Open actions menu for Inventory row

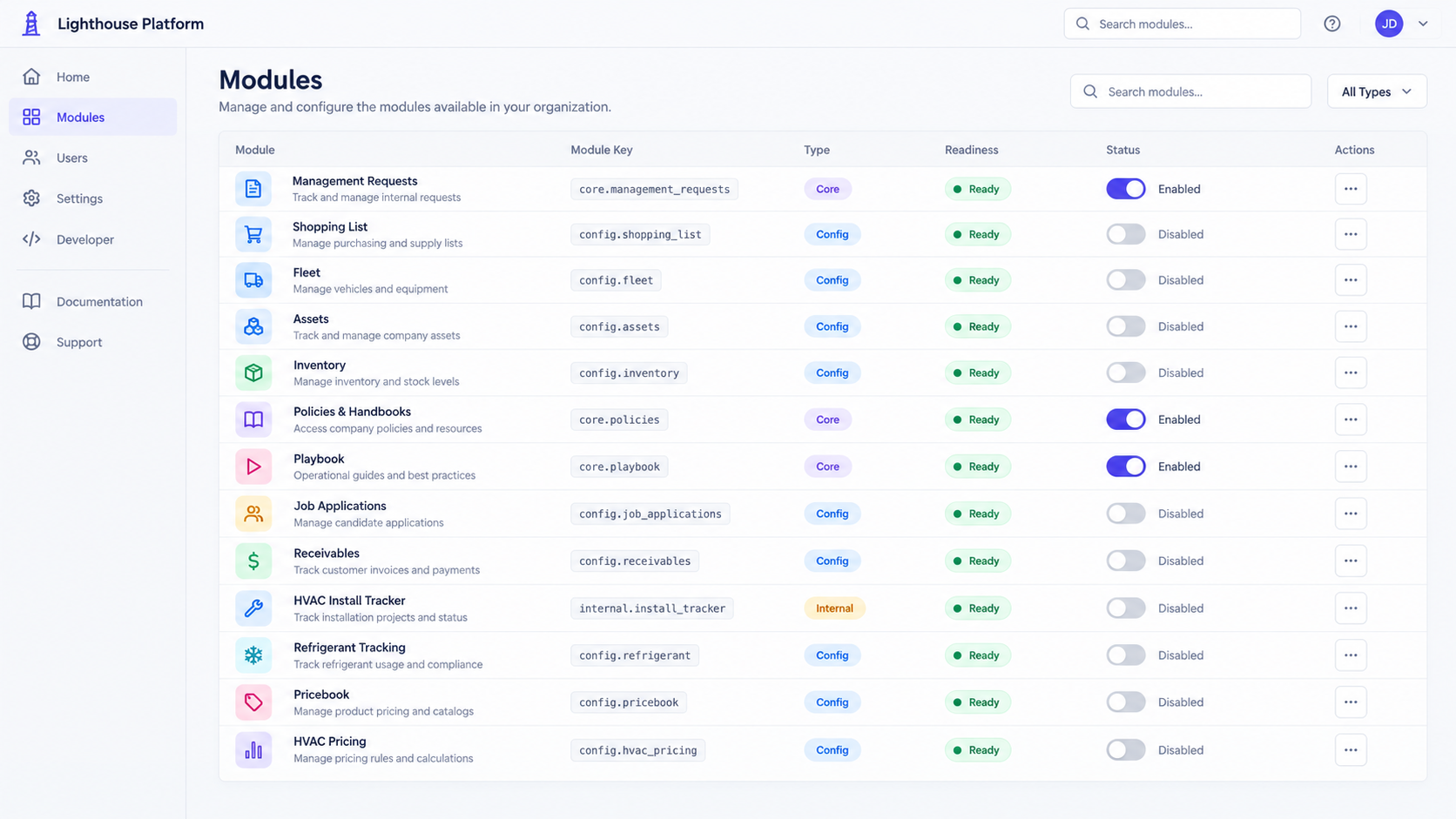1351,373
